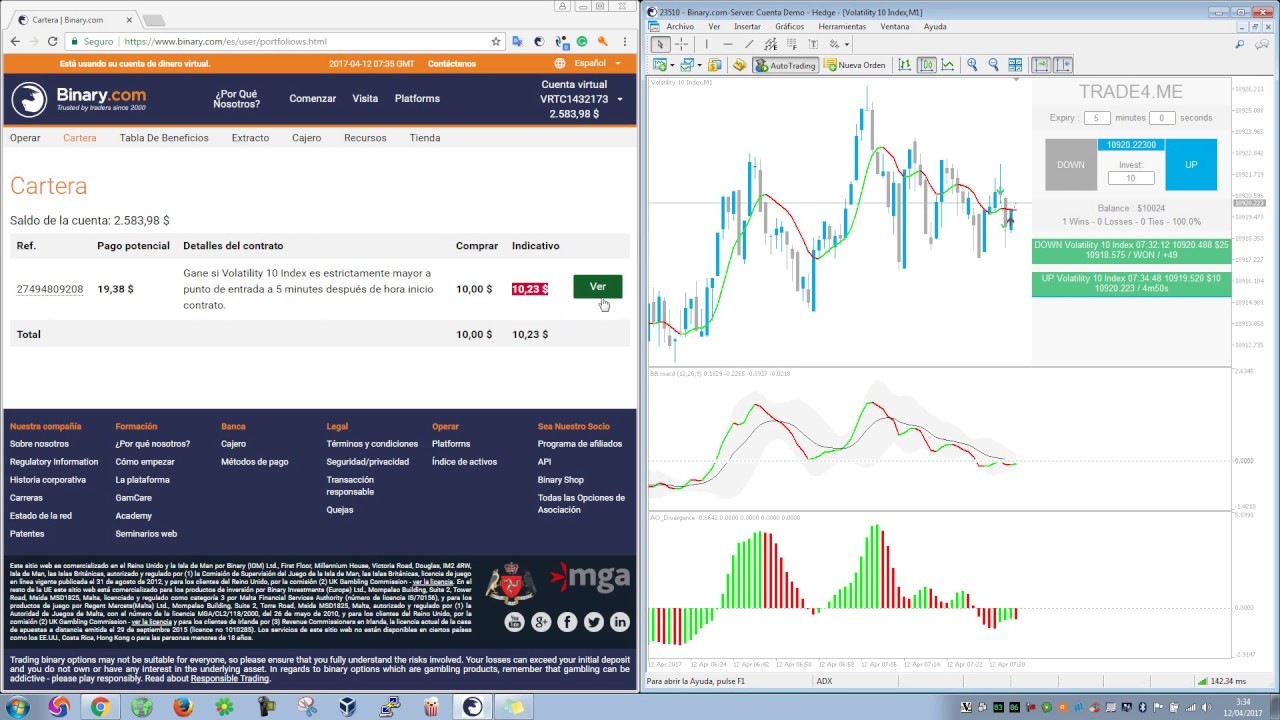
Task: Open the Recursos tab
Action: click(x=365, y=138)
